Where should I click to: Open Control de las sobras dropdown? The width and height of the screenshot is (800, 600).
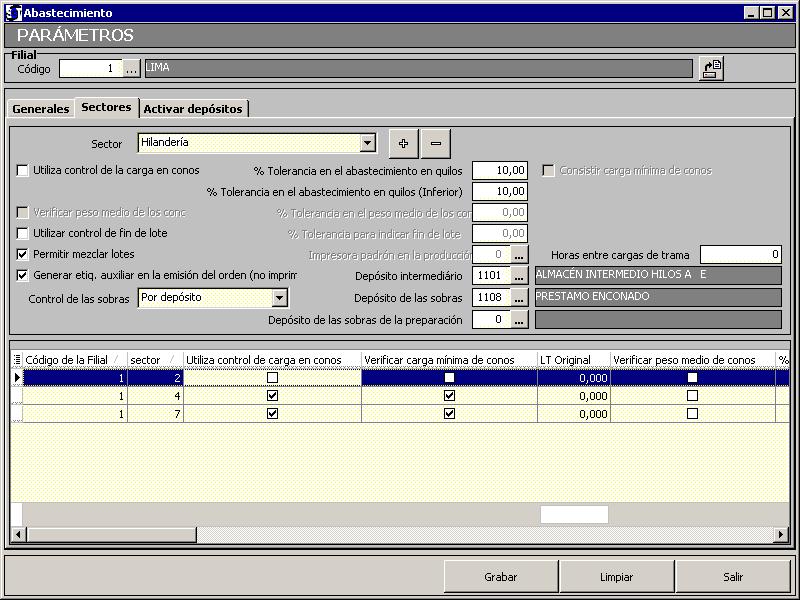click(x=279, y=298)
